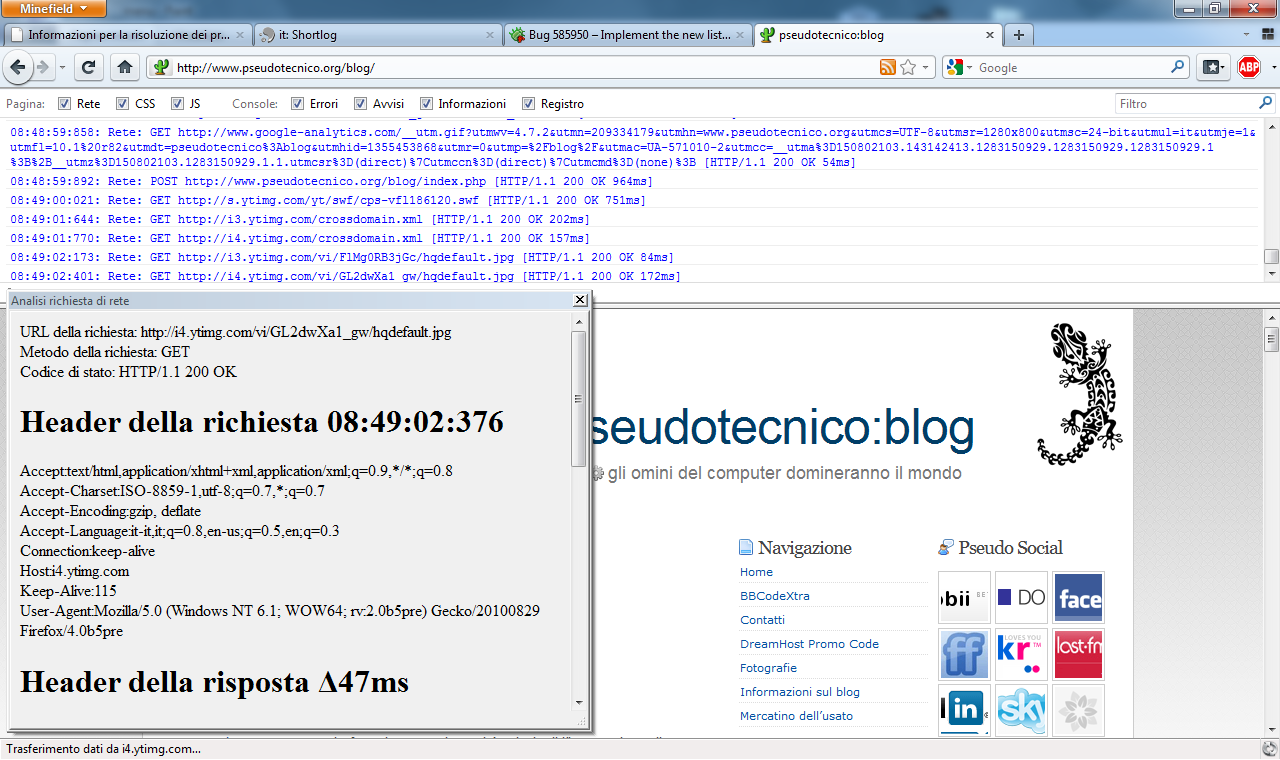Screen dimensions: 1280x760
Task: Subscribe via the orange RSS feed icon
Action: 887,67
